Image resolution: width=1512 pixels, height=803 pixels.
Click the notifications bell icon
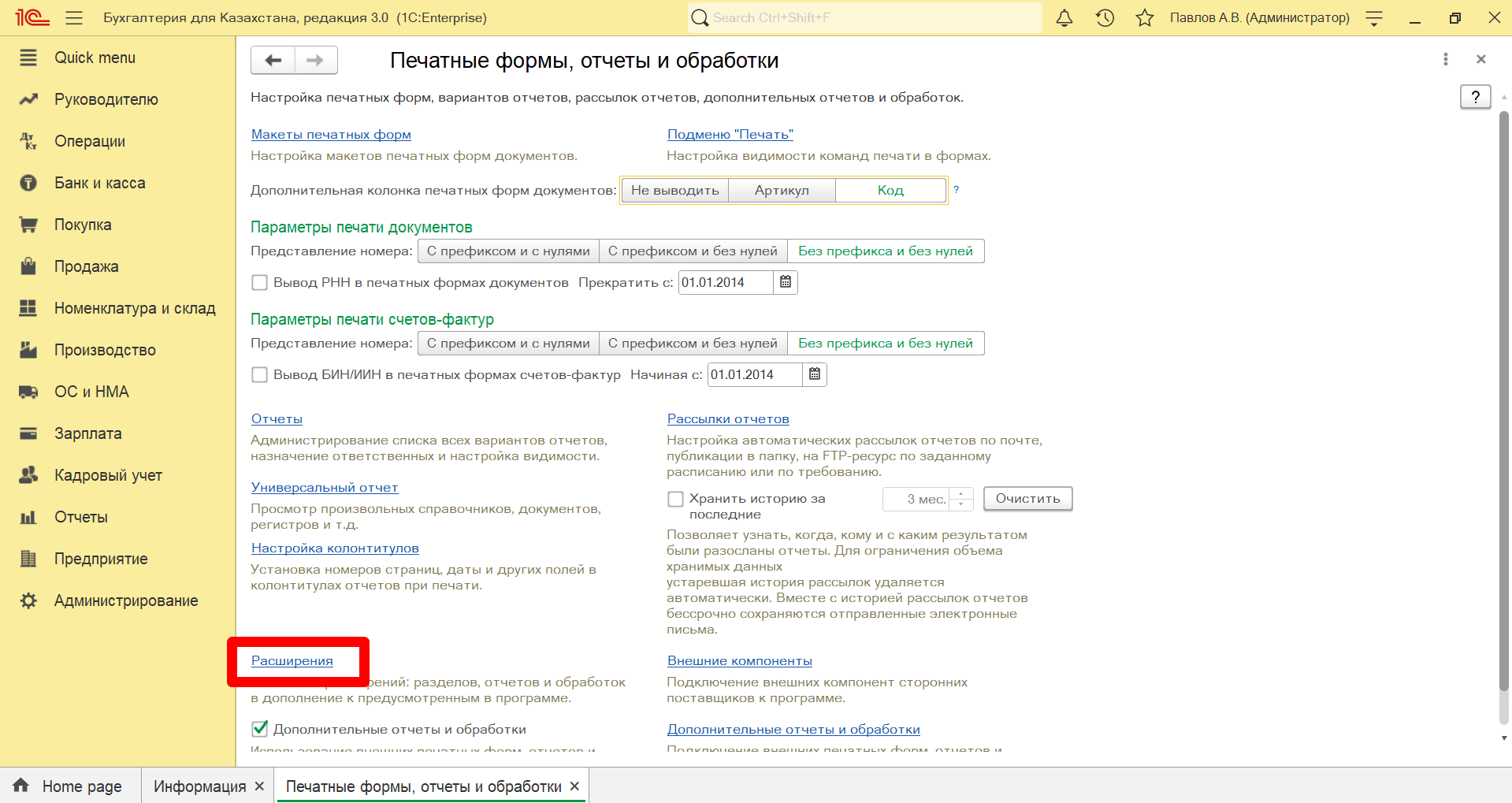1064,17
